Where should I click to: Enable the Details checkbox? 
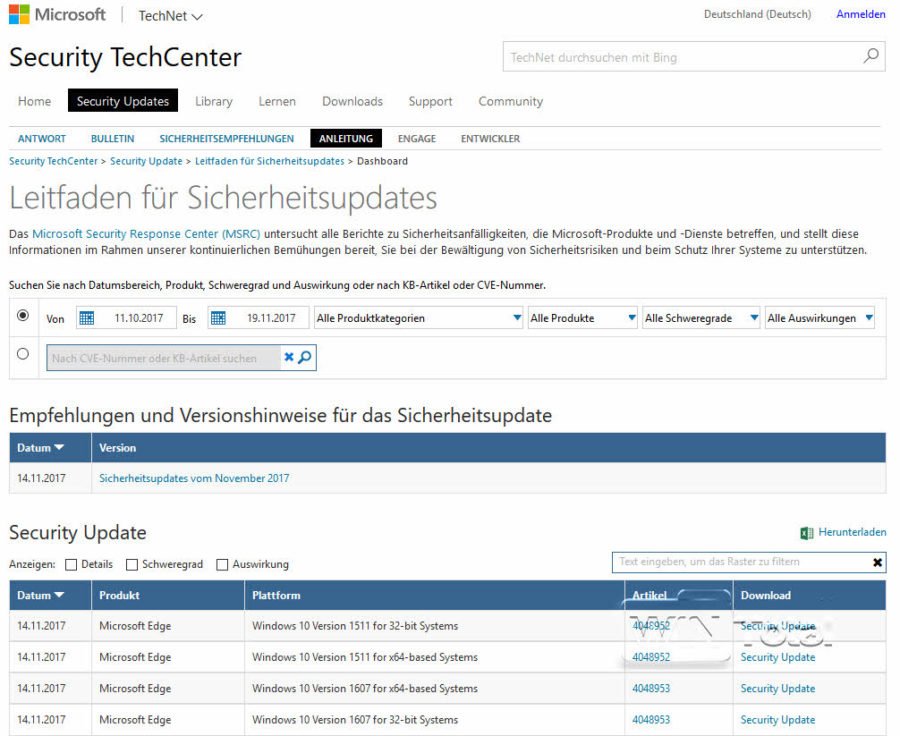pyautogui.click(x=68, y=564)
